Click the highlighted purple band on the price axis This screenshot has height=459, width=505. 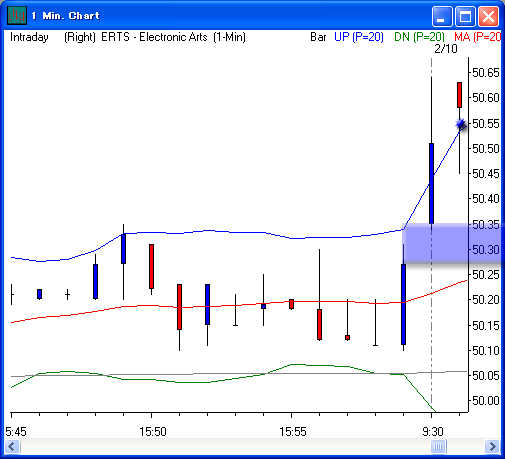coord(452,243)
